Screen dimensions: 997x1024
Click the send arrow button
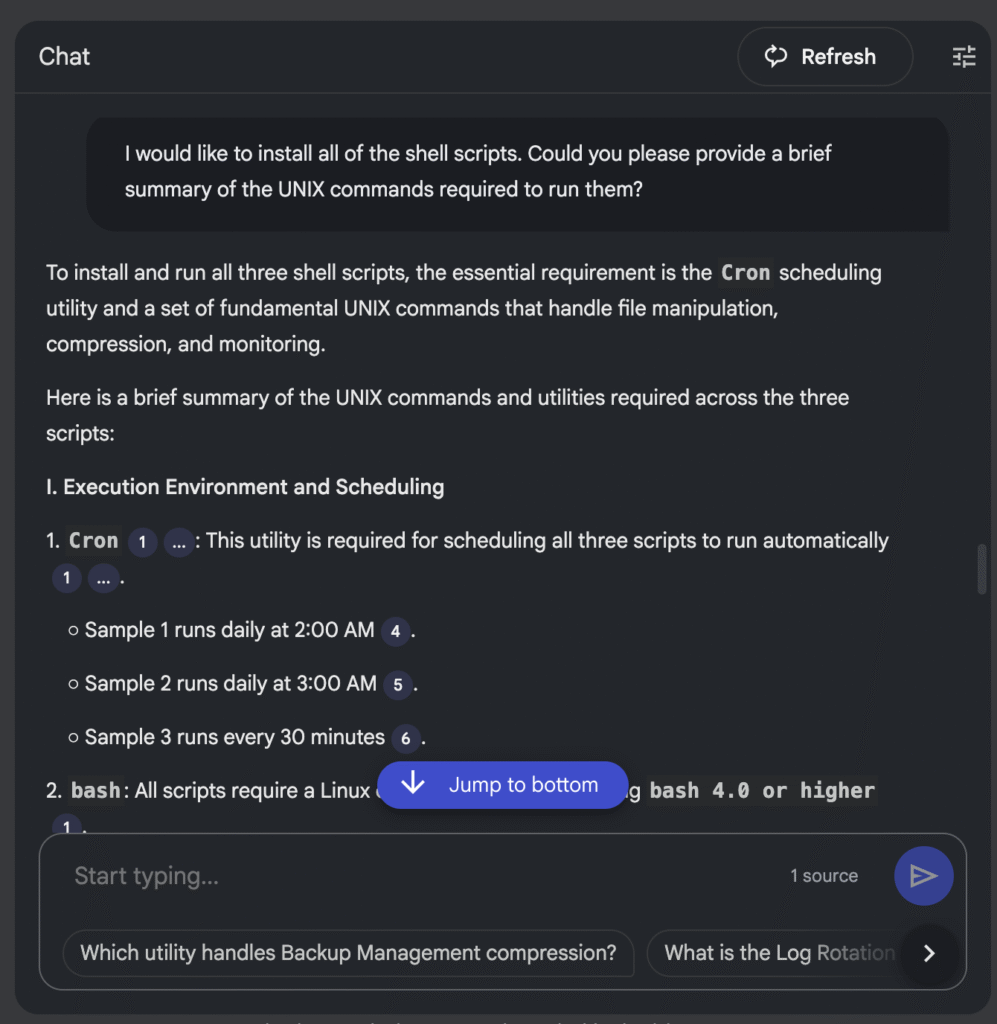(x=923, y=876)
